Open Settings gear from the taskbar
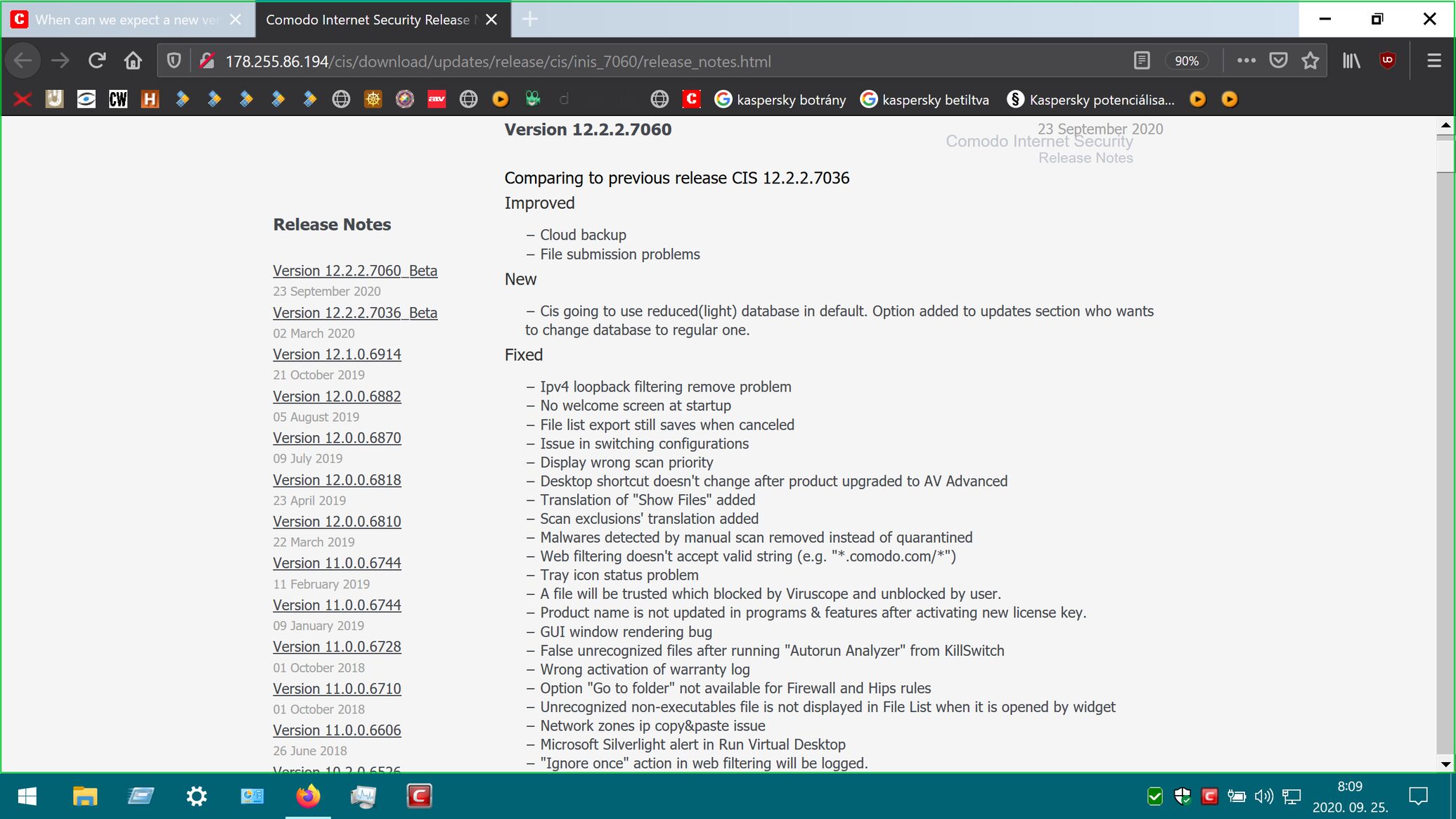Image resolution: width=1456 pixels, height=819 pixels. (196, 796)
